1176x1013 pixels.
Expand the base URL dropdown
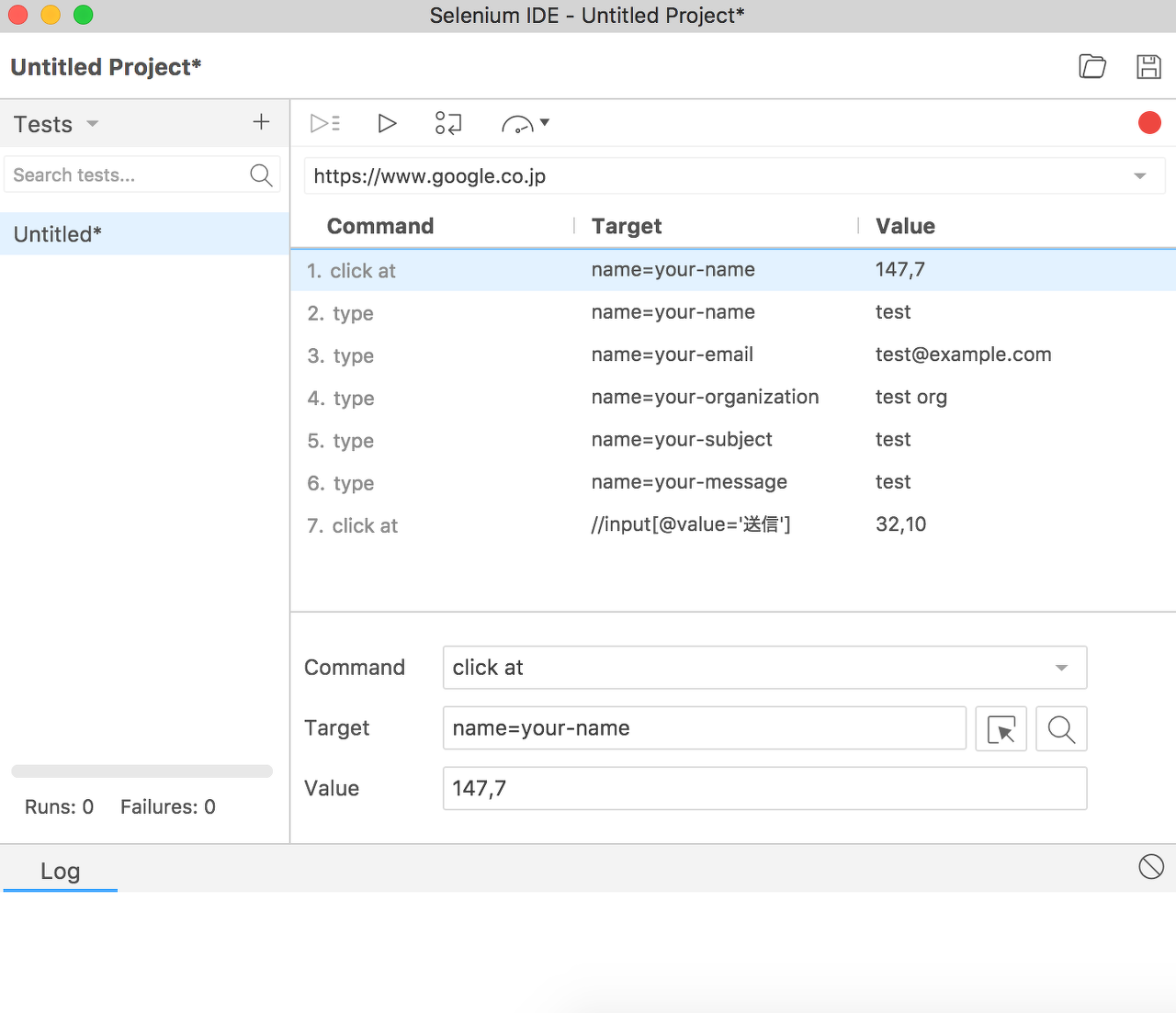[1139, 175]
